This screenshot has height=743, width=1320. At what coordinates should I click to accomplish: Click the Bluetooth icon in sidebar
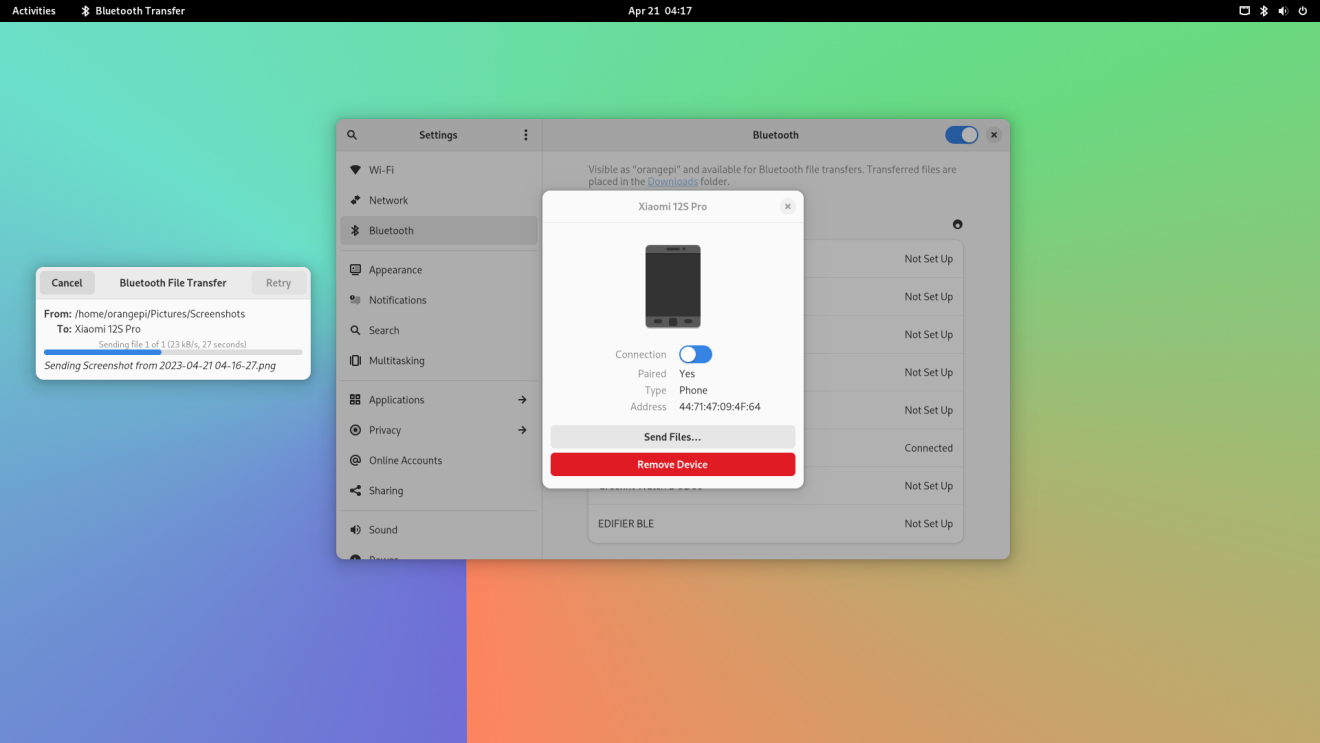tap(355, 231)
